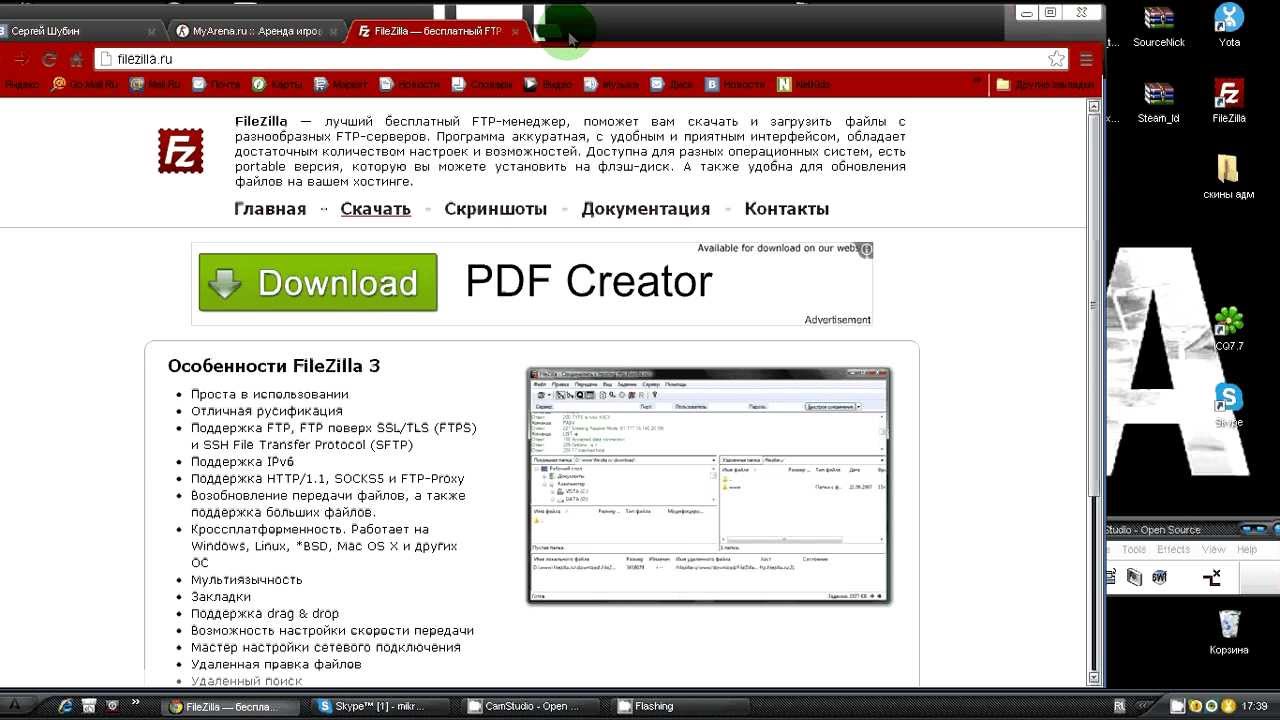Open the Документация page link
This screenshot has height=720, width=1280.
(646, 209)
